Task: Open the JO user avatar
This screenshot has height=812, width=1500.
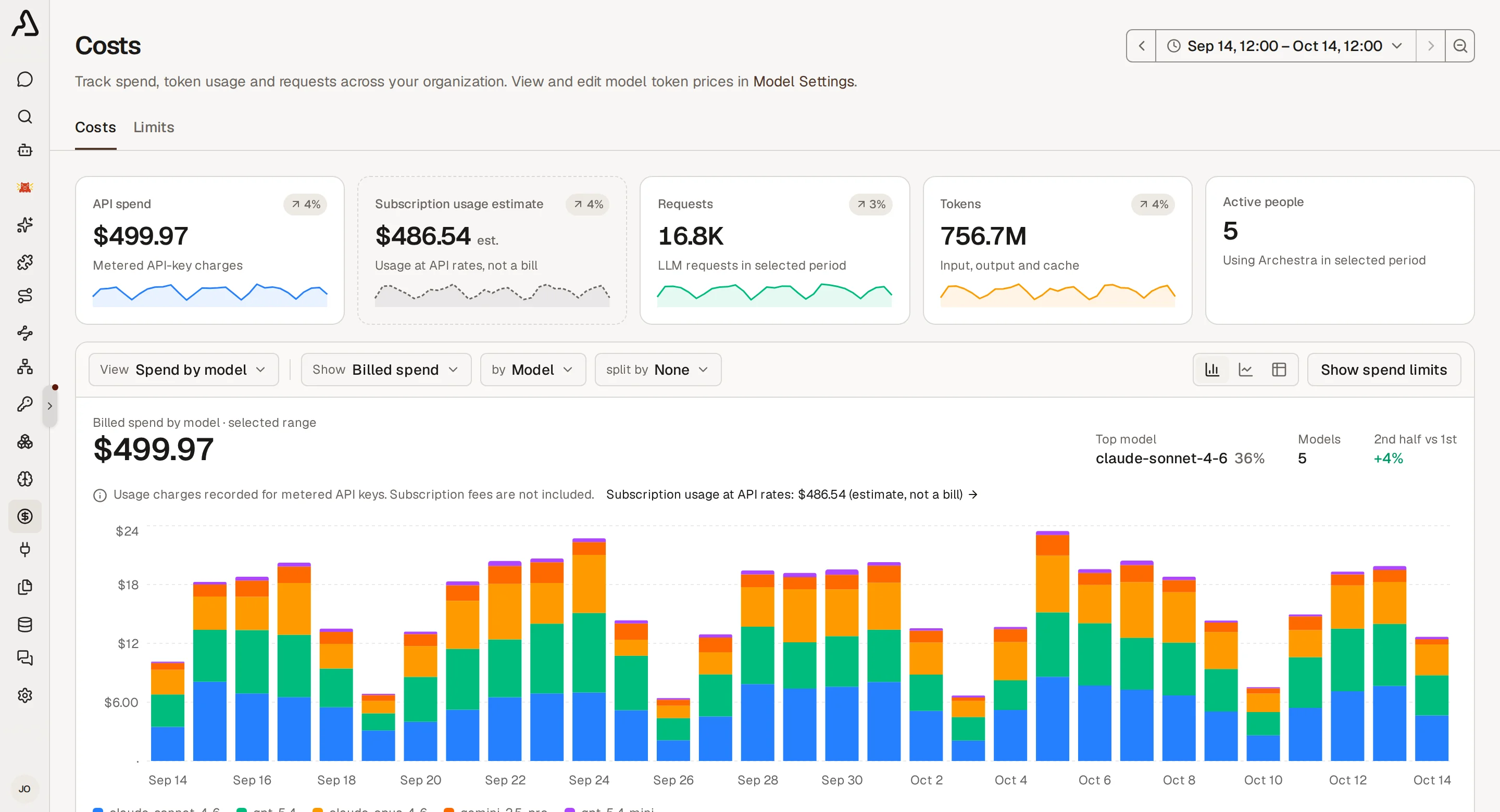Action: (24, 789)
